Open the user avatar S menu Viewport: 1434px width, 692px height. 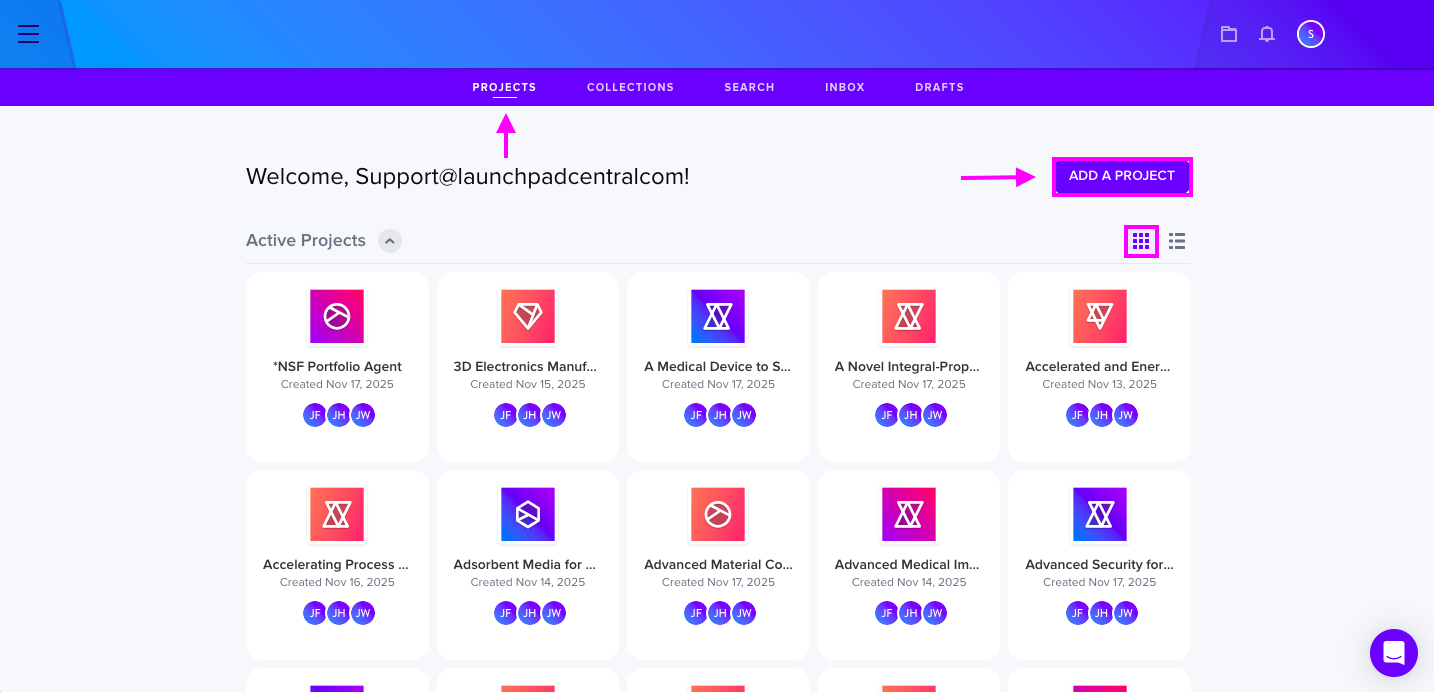point(1311,34)
